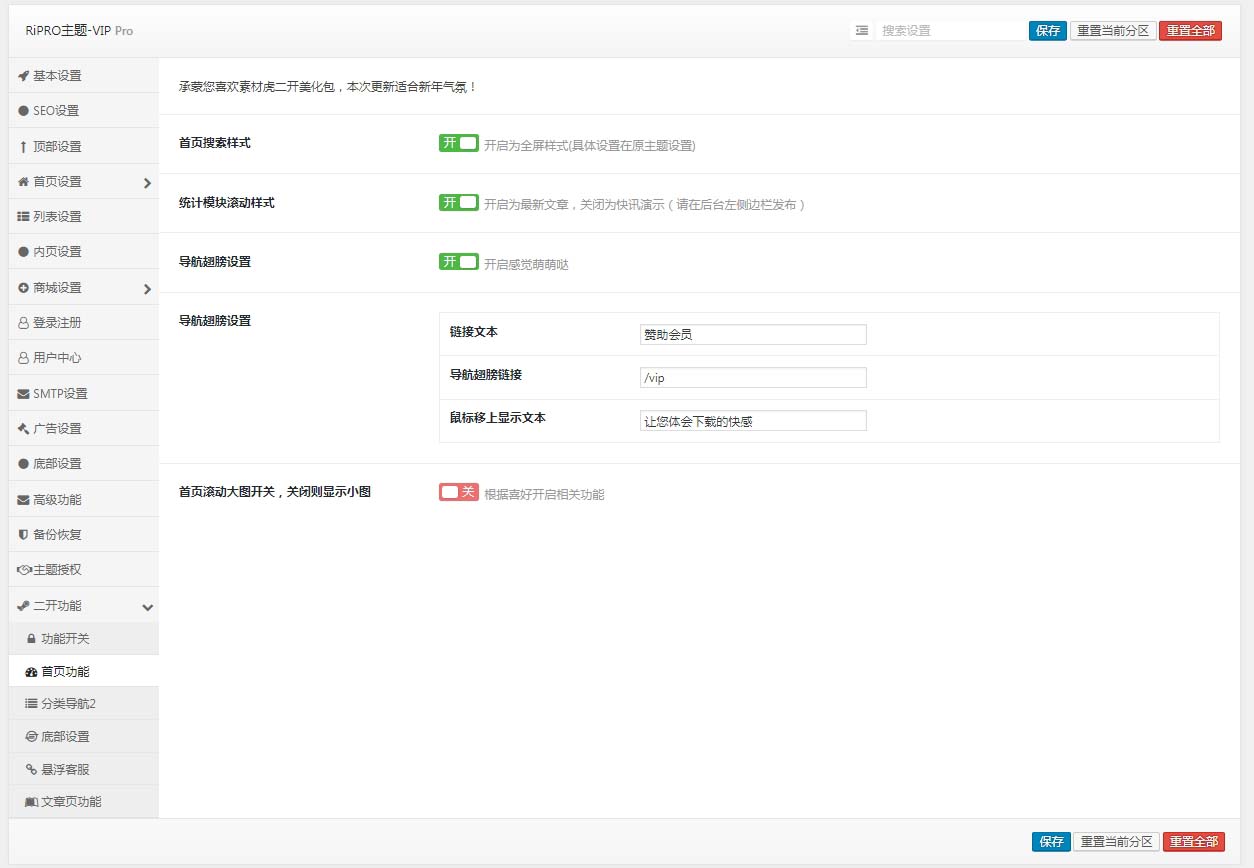Click the book icon beside 文章页功能

31,802
